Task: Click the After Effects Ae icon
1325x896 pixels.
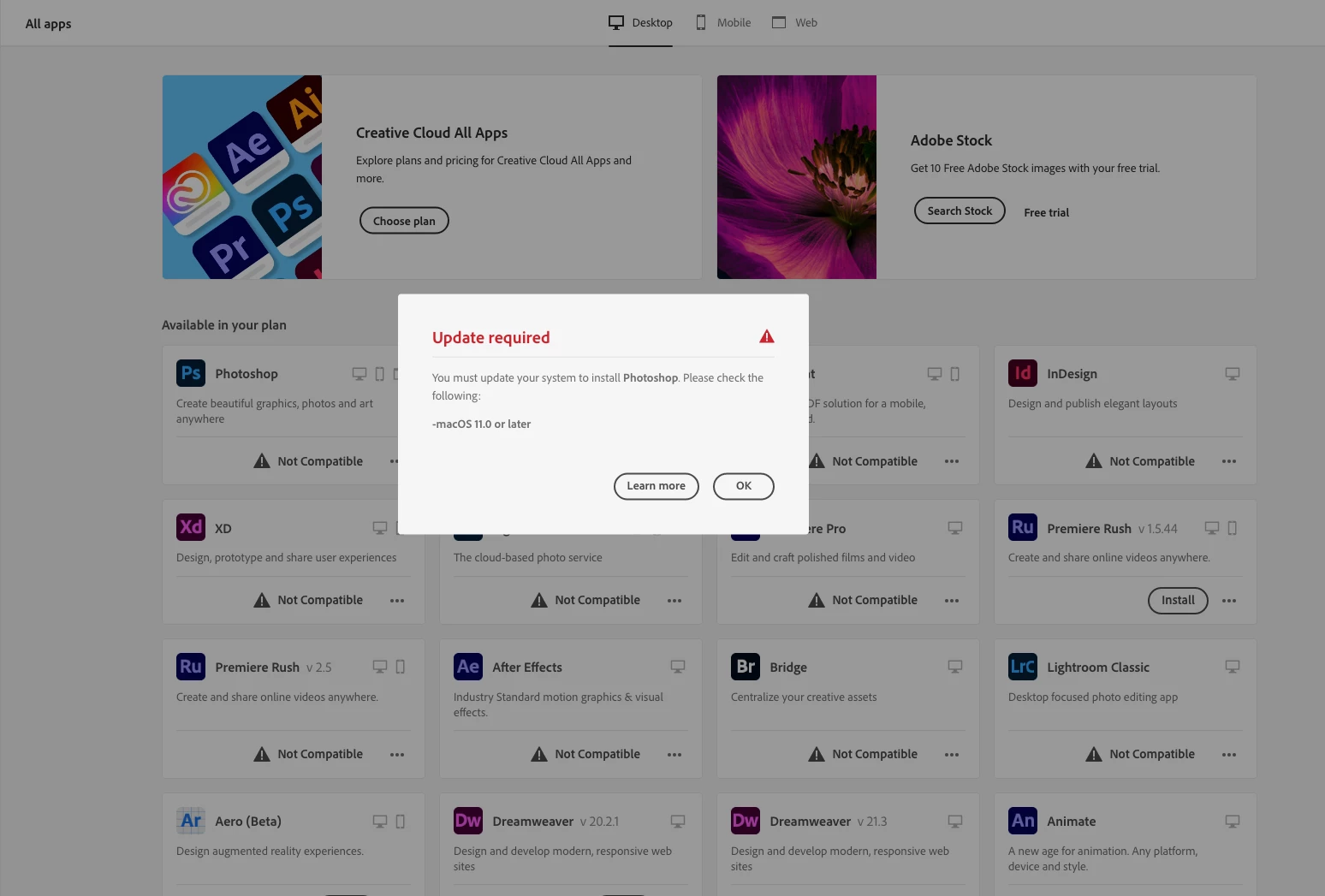Action: click(x=468, y=667)
